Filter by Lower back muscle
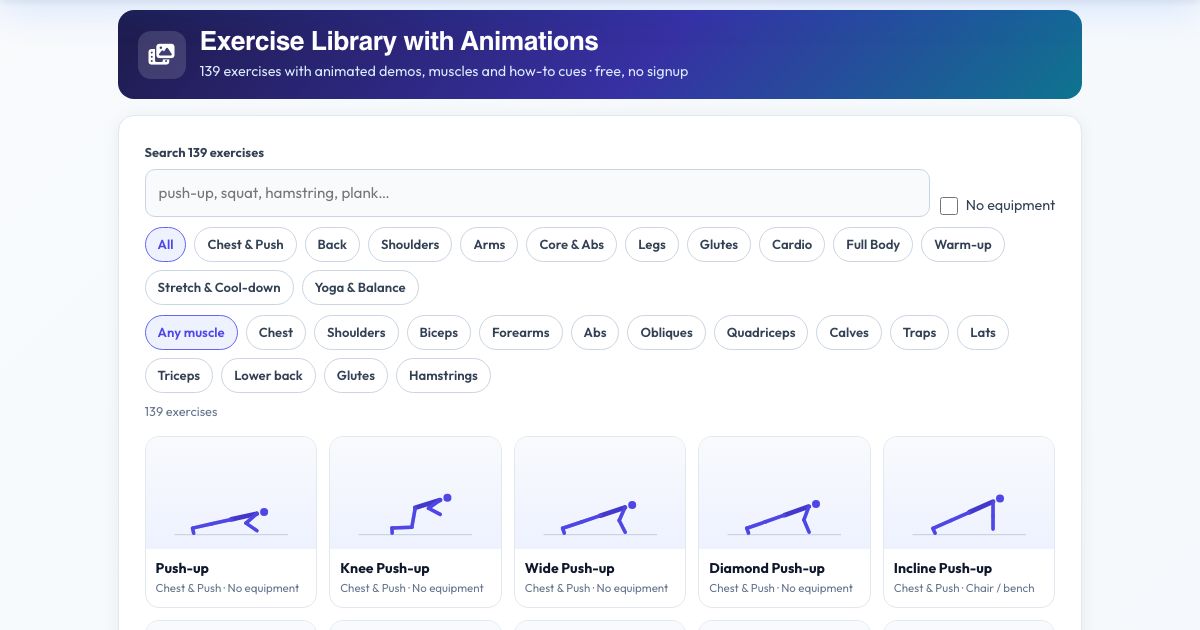 coord(268,375)
